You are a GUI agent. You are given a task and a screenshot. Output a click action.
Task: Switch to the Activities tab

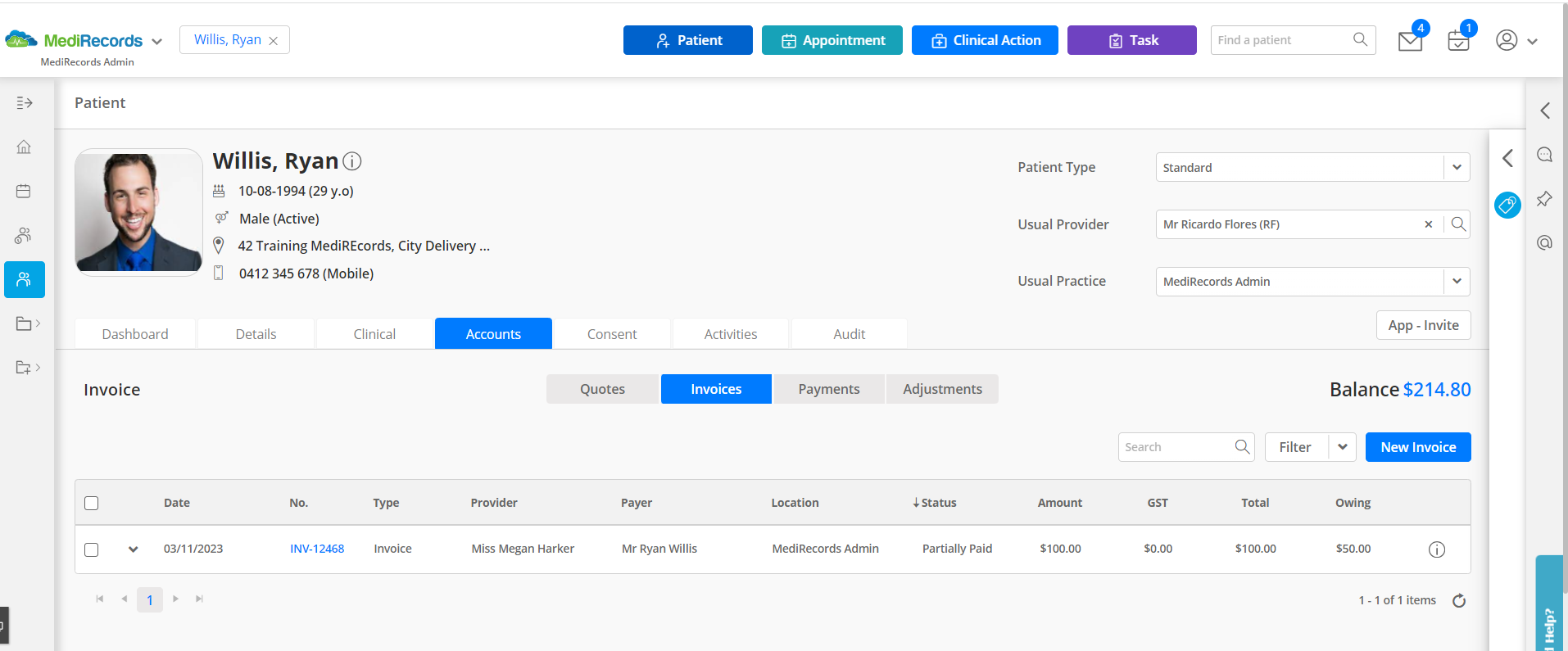[x=731, y=334]
